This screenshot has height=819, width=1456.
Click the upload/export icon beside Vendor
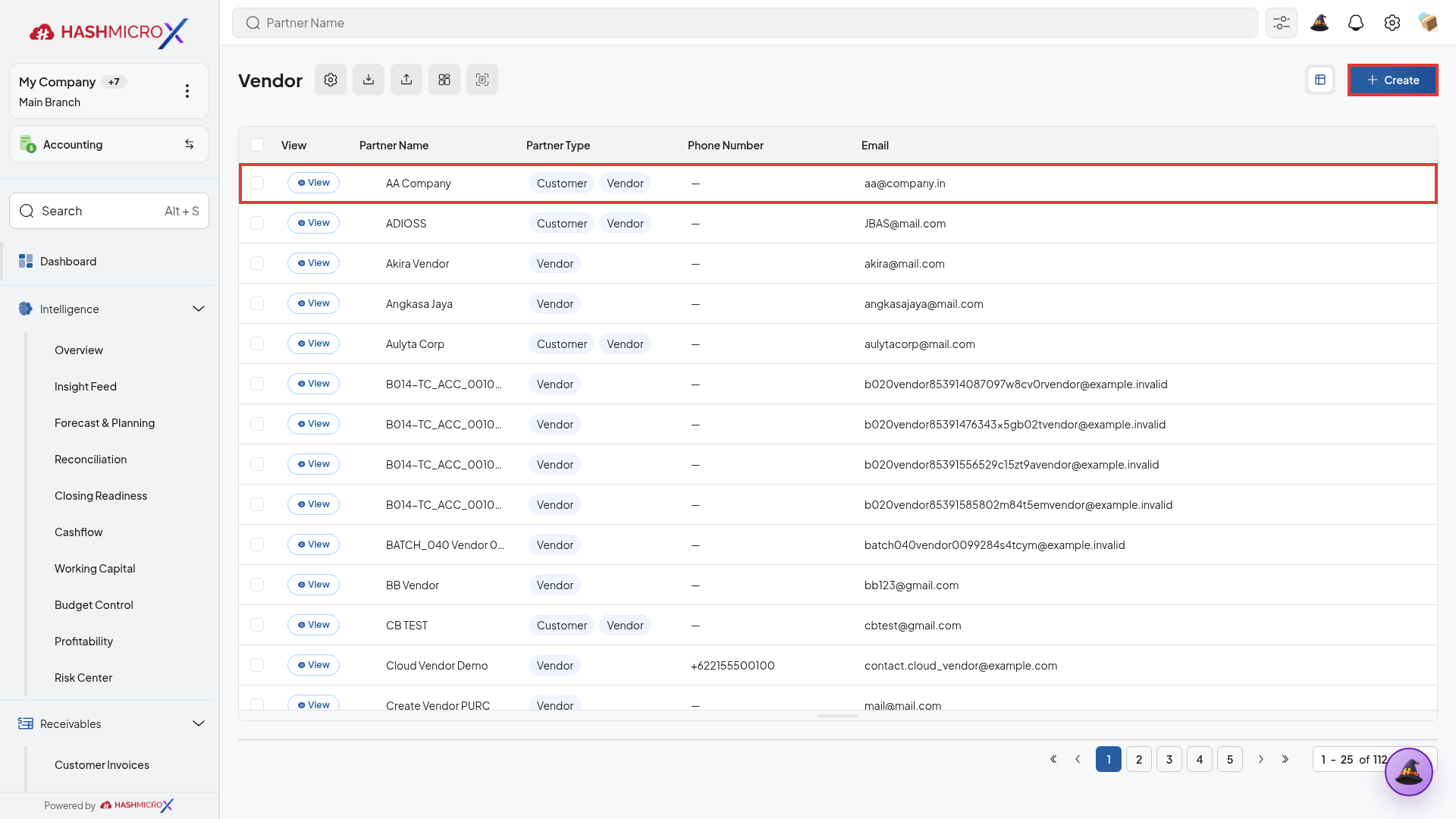point(406,80)
